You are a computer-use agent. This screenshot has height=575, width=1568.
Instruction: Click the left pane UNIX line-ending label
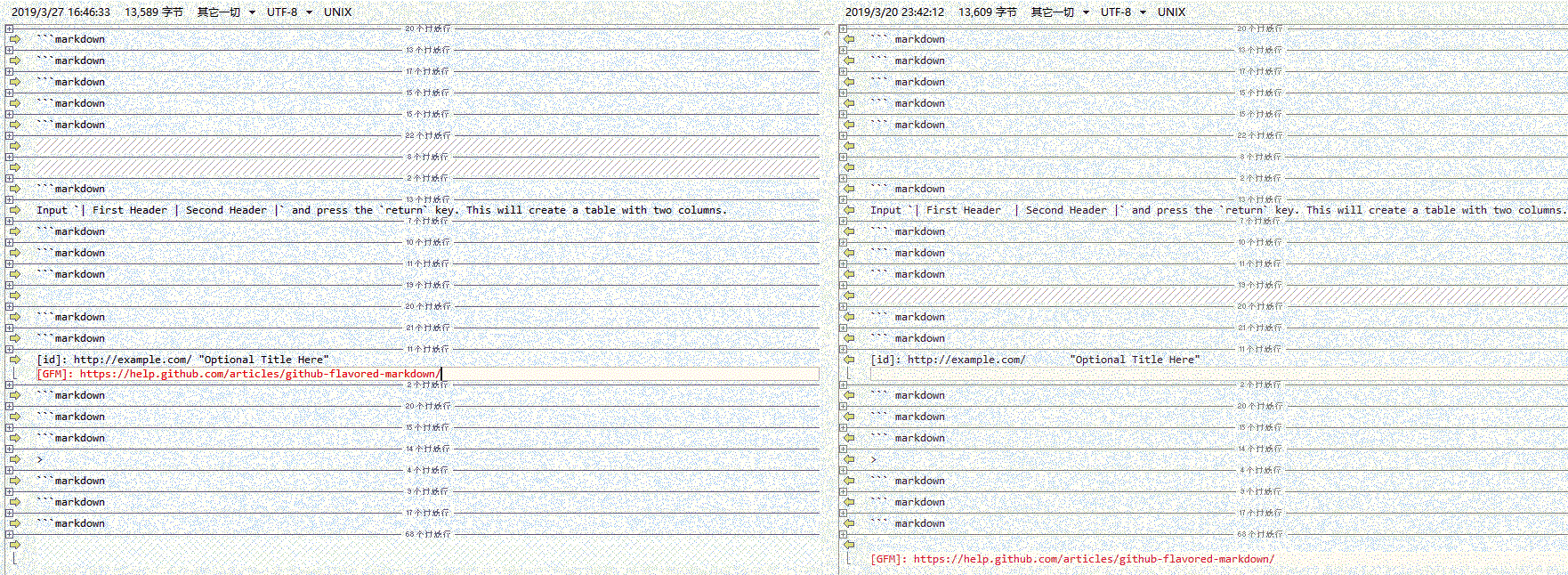point(337,12)
